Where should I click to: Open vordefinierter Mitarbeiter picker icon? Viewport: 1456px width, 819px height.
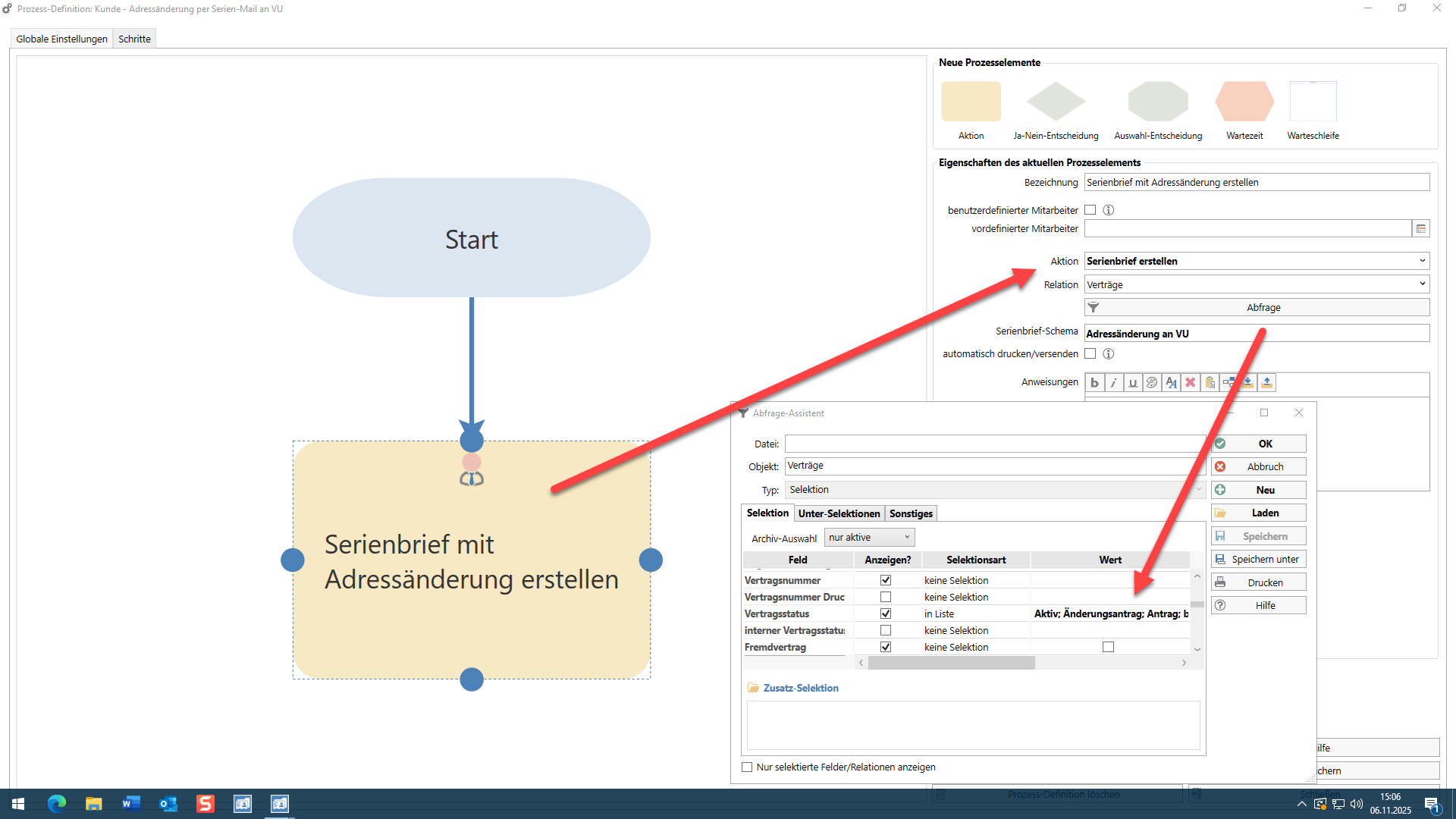click(1421, 228)
